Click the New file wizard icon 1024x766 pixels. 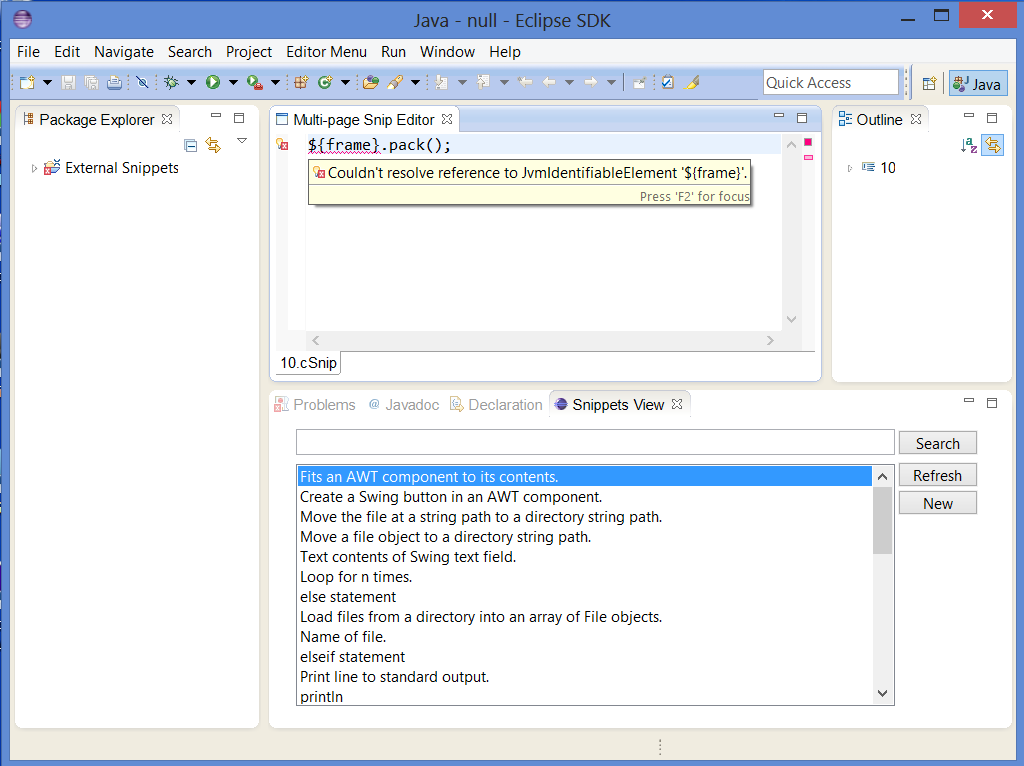pos(27,82)
